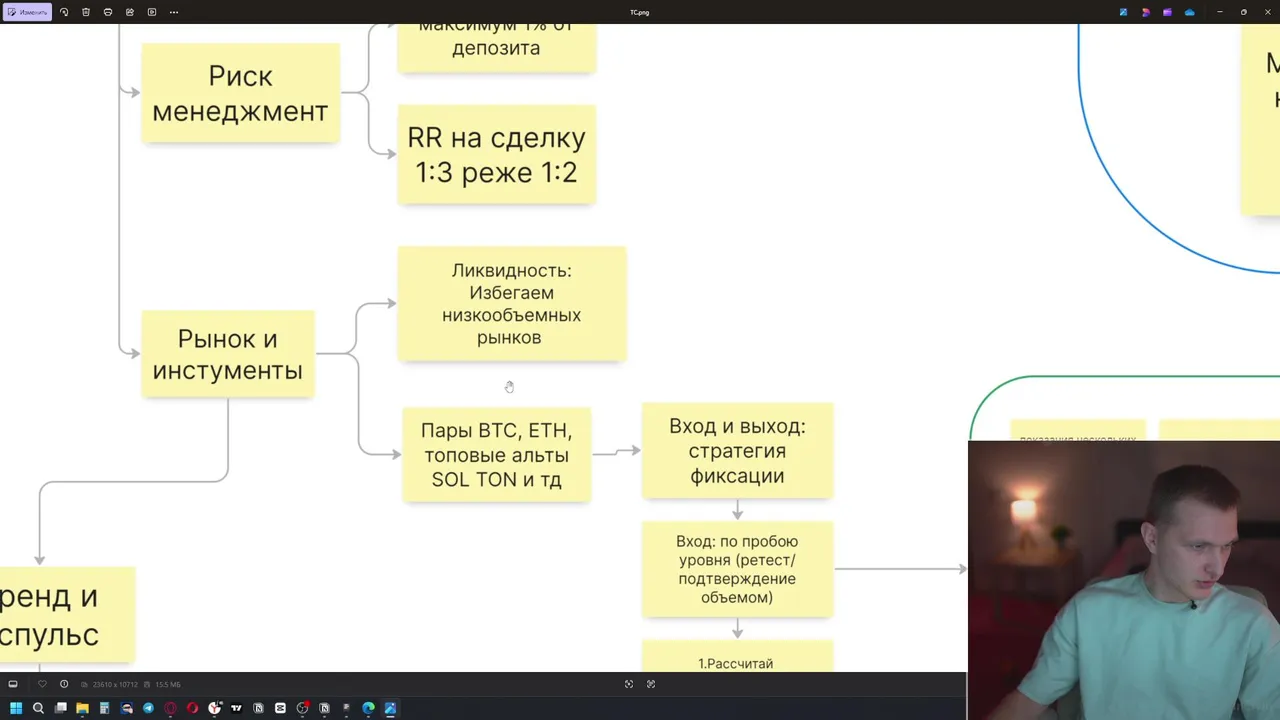Show actual size with the rightmost zoom icon
The height and width of the screenshot is (720, 1280).
click(x=651, y=684)
